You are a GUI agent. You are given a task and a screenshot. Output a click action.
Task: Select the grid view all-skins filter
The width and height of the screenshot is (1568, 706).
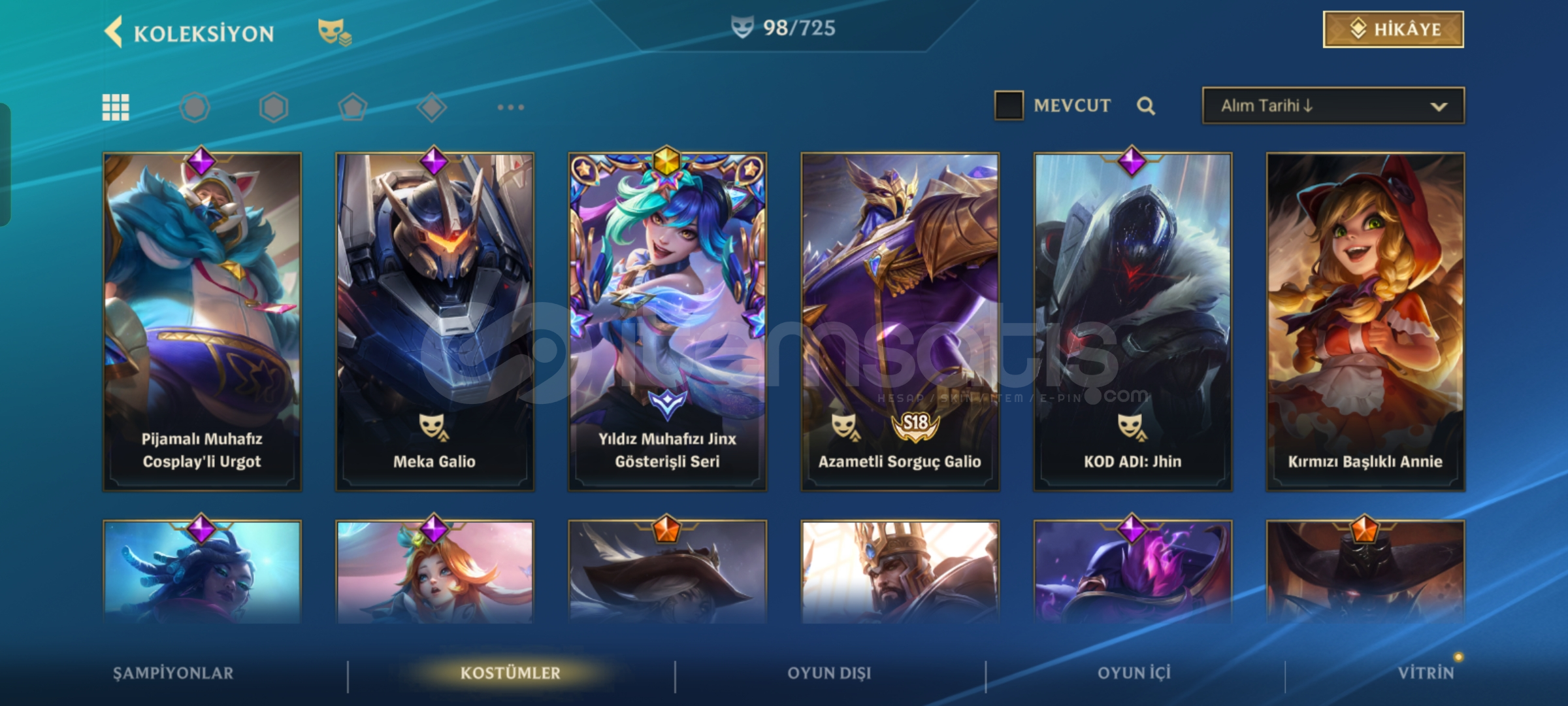[116, 107]
